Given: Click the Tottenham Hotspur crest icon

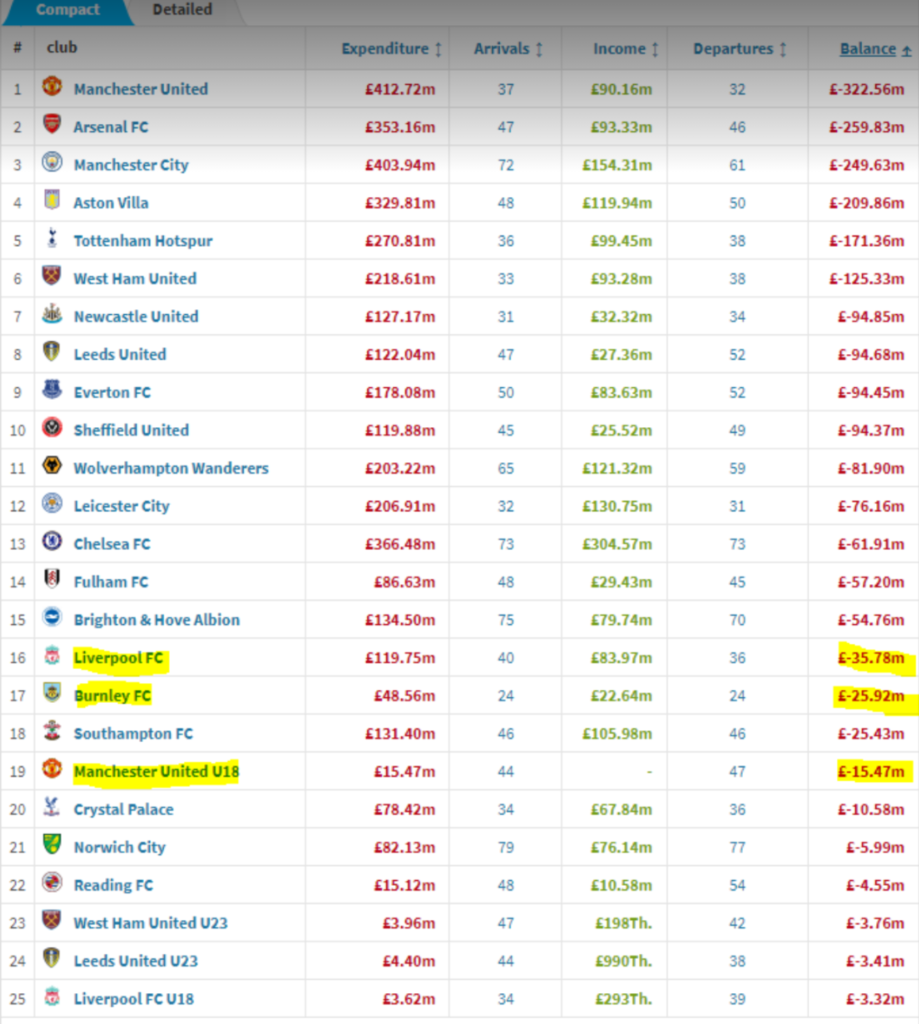Looking at the screenshot, I should (x=52, y=238).
